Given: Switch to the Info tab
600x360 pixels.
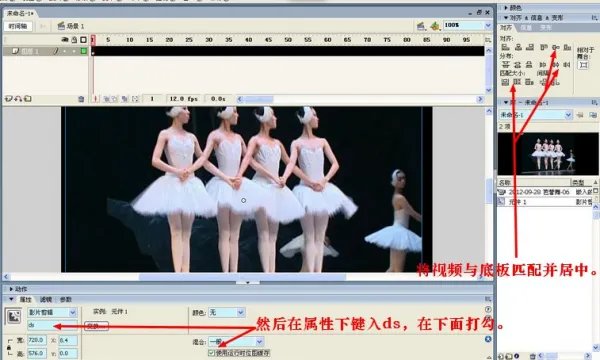Looking at the screenshot, I should coord(526,28).
